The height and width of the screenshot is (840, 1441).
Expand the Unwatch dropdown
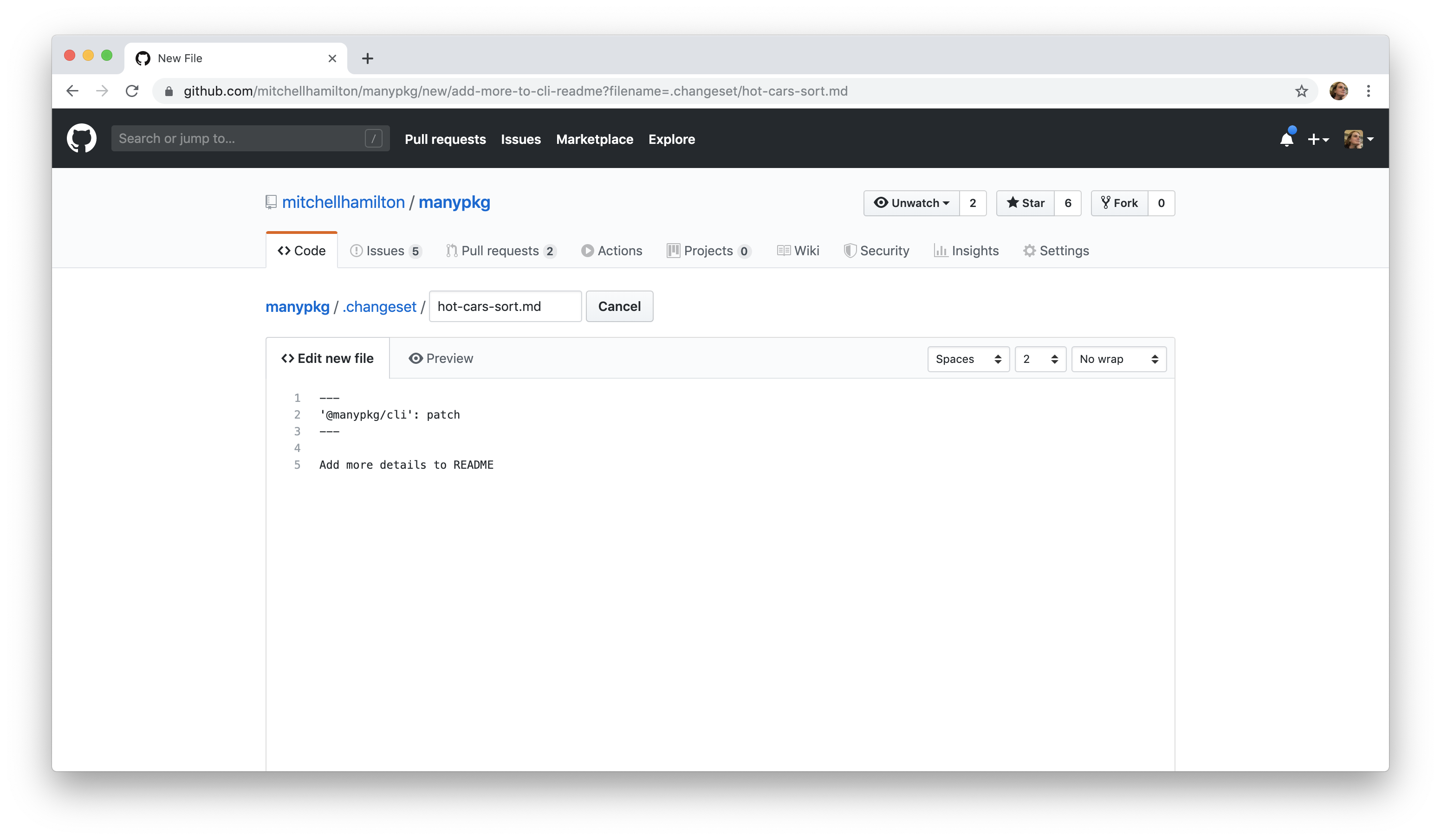911,203
